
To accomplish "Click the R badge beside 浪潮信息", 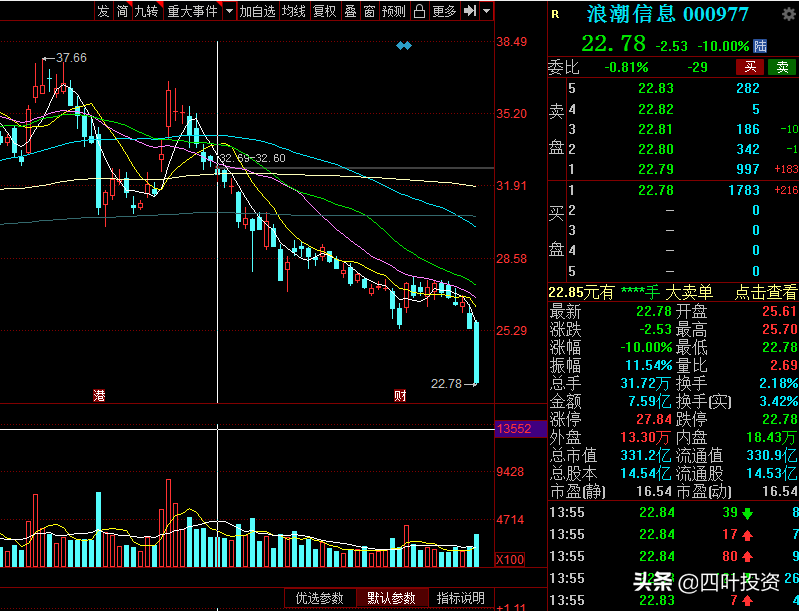I will tap(555, 15).
